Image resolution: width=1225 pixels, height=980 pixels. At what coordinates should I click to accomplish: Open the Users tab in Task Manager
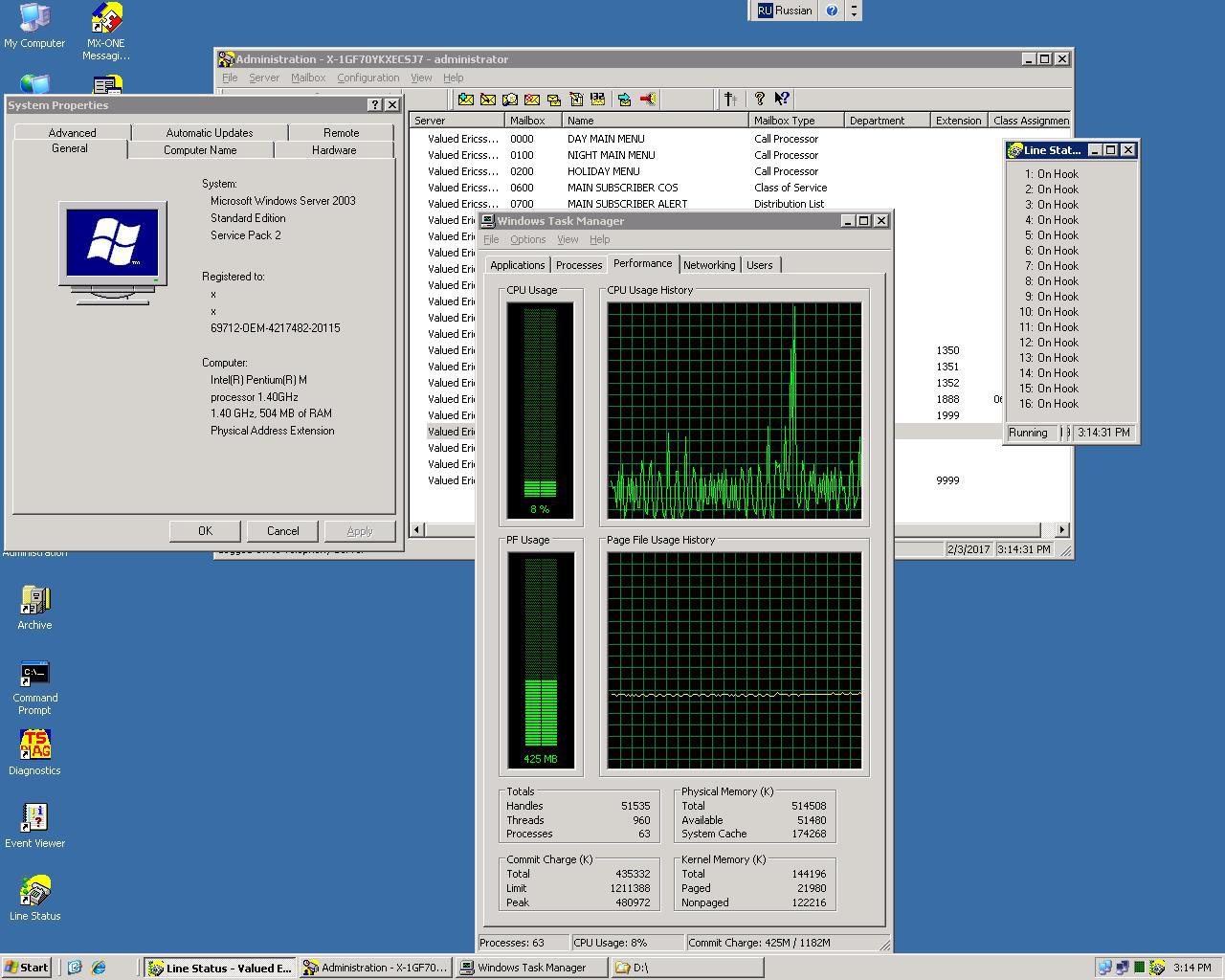tap(760, 265)
